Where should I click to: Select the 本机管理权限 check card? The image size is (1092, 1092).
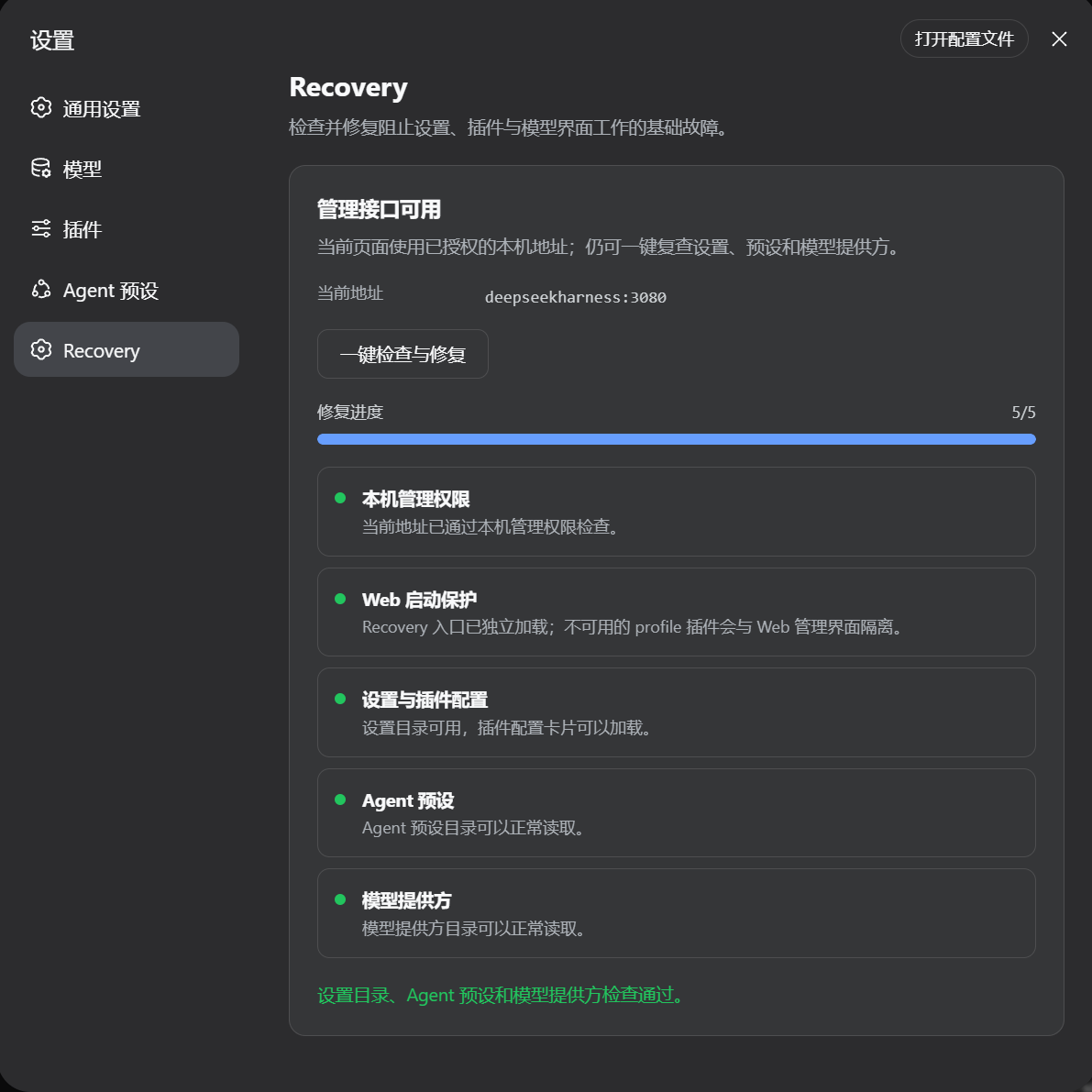[677, 512]
